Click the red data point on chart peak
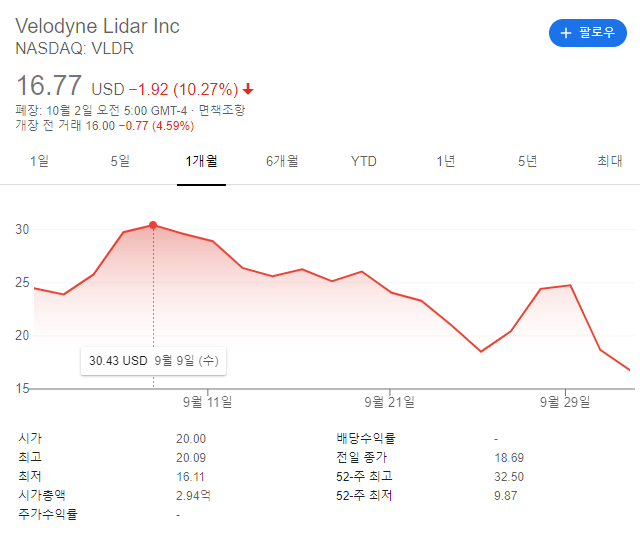This screenshot has width=640, height=534. [x=152, y=225]
